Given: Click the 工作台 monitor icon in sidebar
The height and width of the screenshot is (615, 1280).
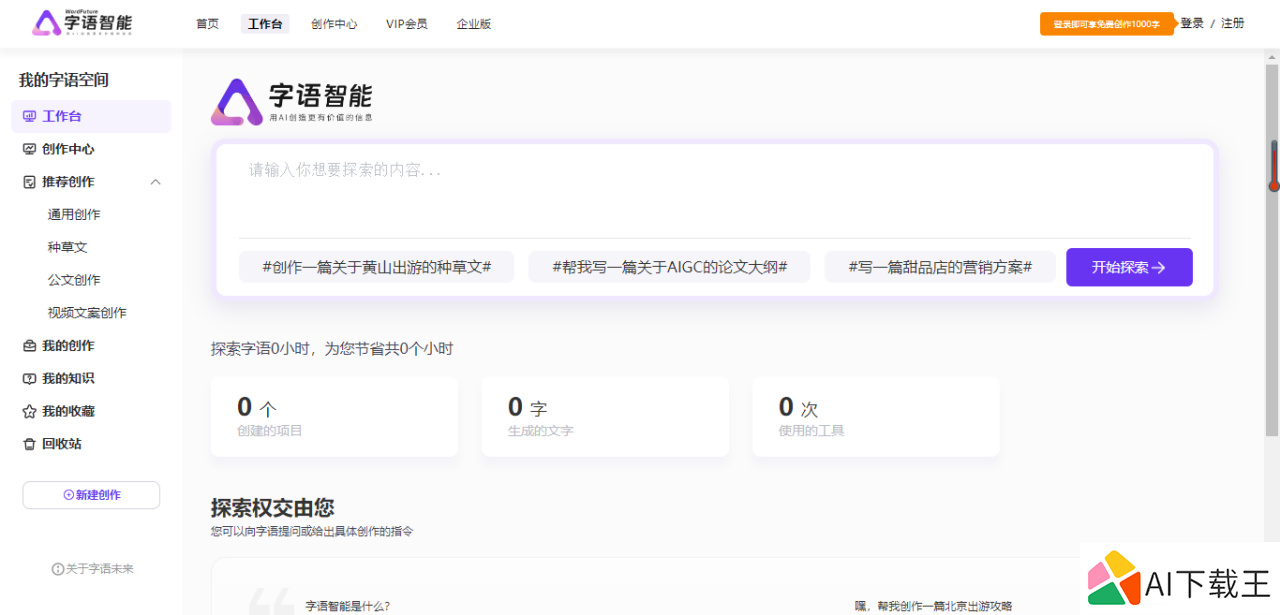Looking at the screenshot, I should (x=29, y=116).
